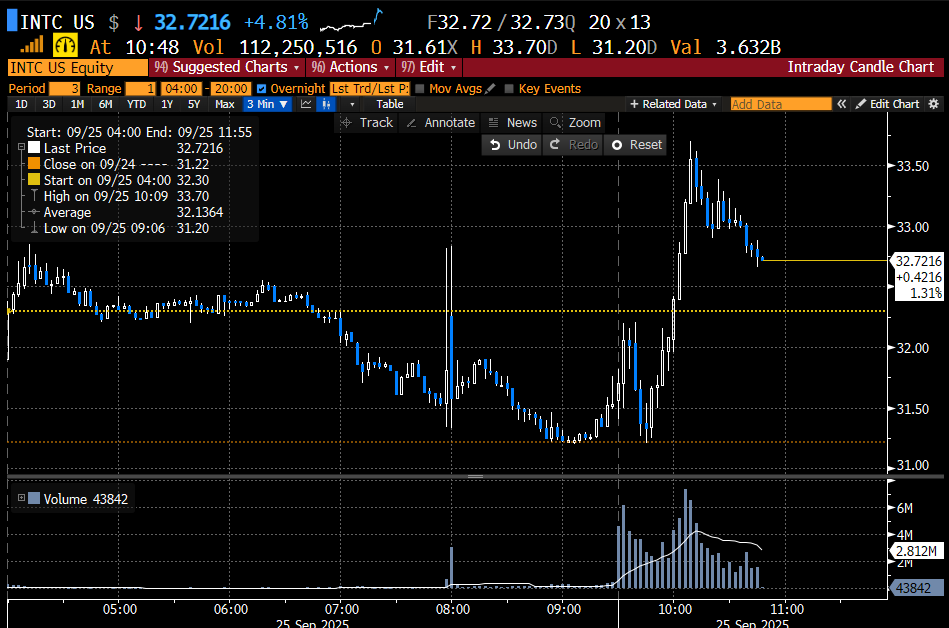Select the 1Y range tab
The image size is (949, 628).
[x=167, y=104]
